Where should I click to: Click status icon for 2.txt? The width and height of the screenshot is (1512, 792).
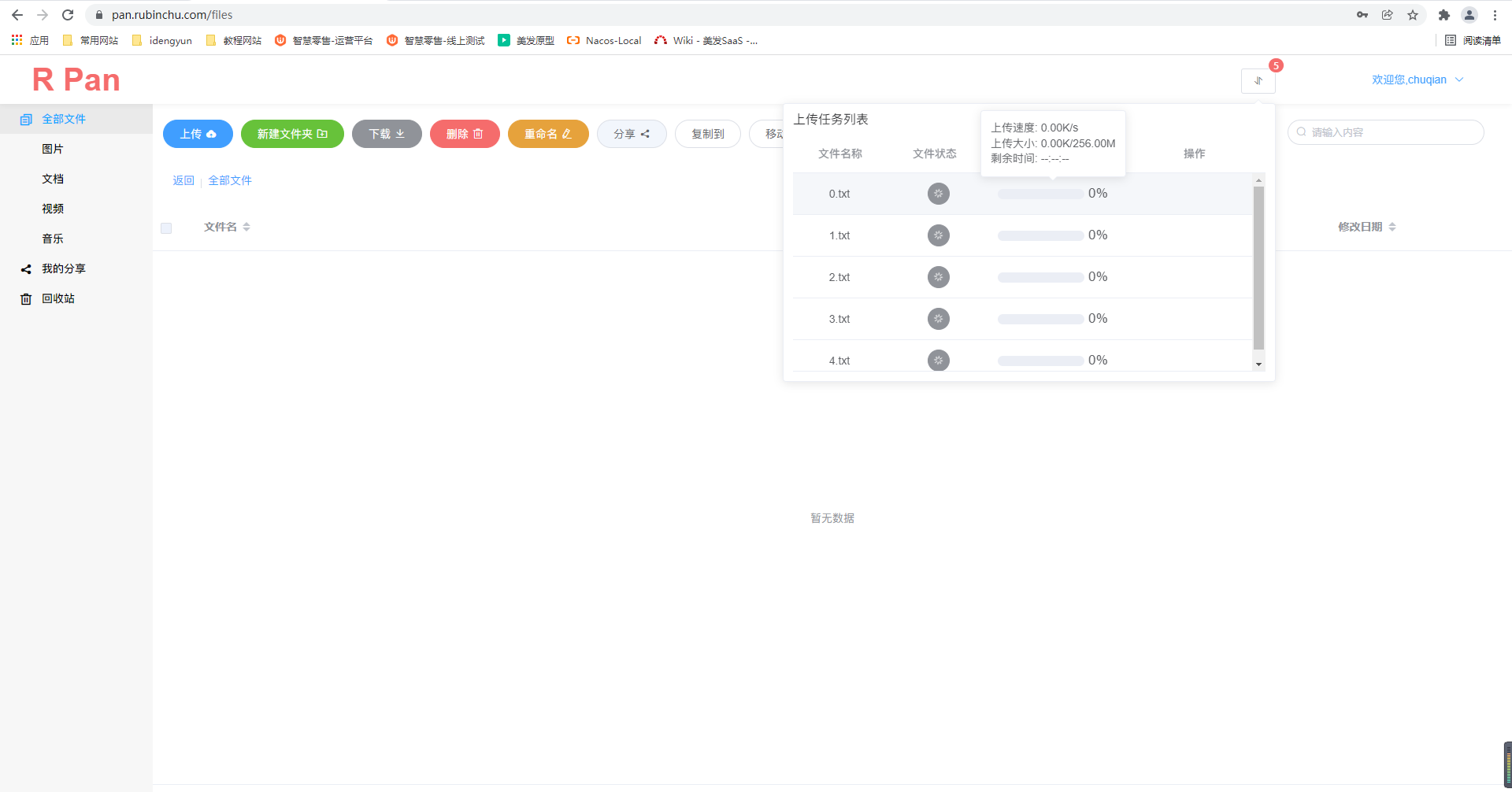click(938, 277)
